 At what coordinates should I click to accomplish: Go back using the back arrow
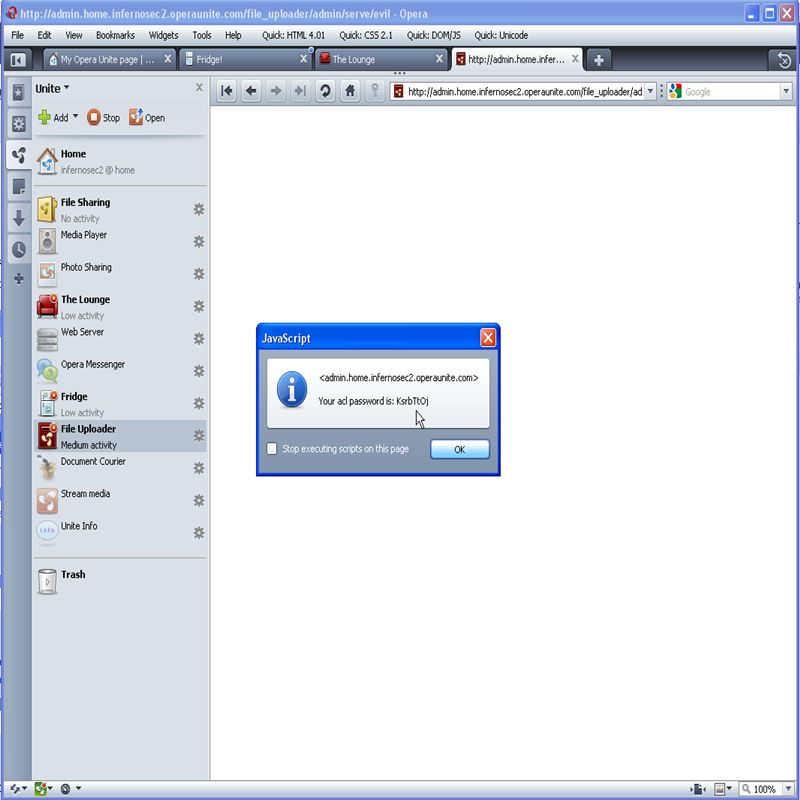coord(251,91)
